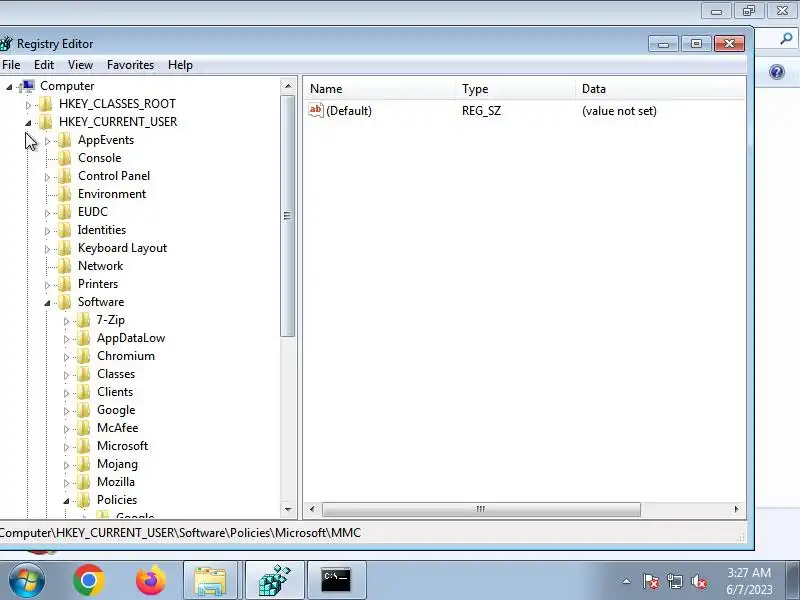This screenshot has width=800, height=600.
Task: Expand the Printers key arrow
Action: tap(47, 285)
